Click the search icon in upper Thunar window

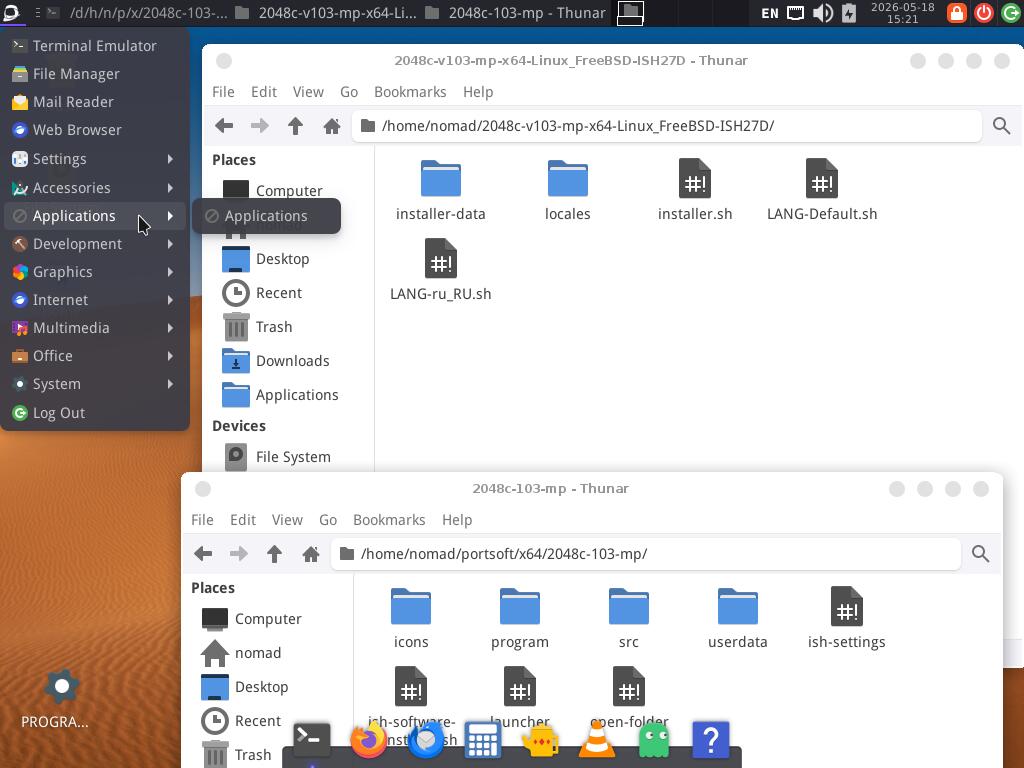(x=1001, y=126)
